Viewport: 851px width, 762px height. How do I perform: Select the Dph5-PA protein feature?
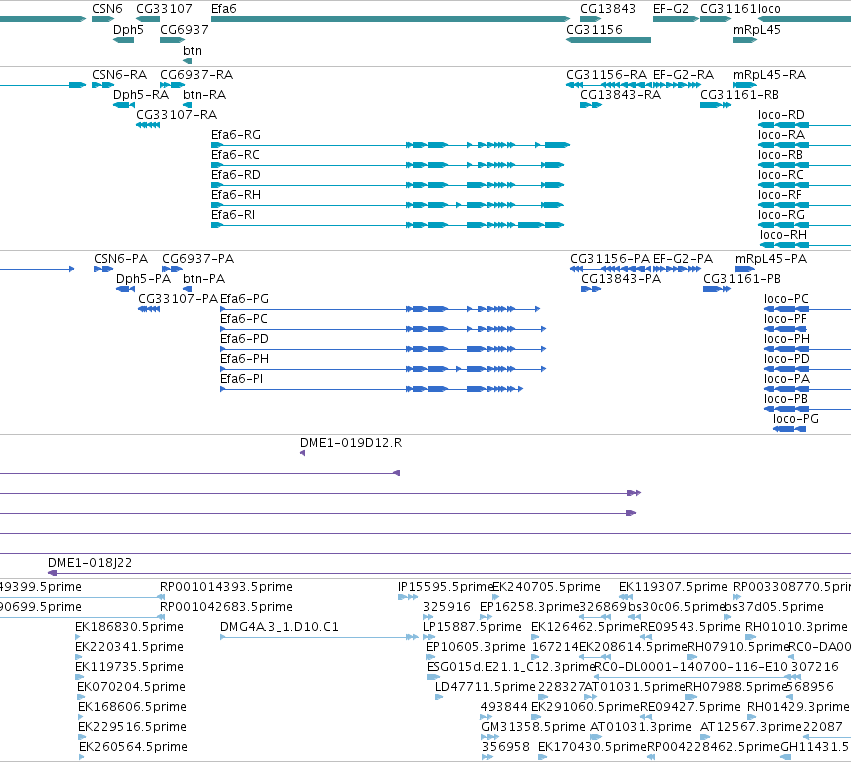click(125, 289)
